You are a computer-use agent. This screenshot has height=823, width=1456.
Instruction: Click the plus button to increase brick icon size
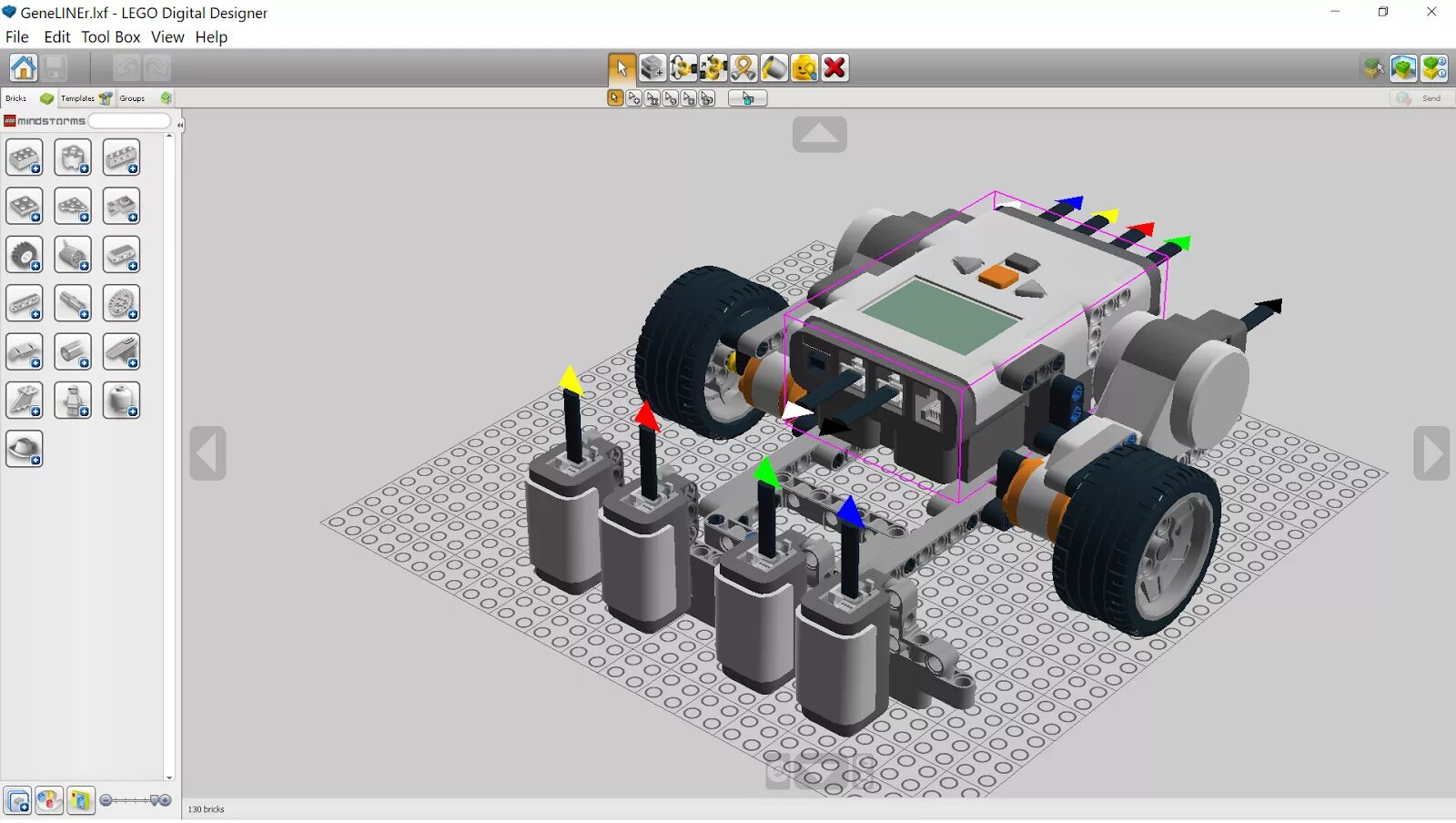pos(166,801)
